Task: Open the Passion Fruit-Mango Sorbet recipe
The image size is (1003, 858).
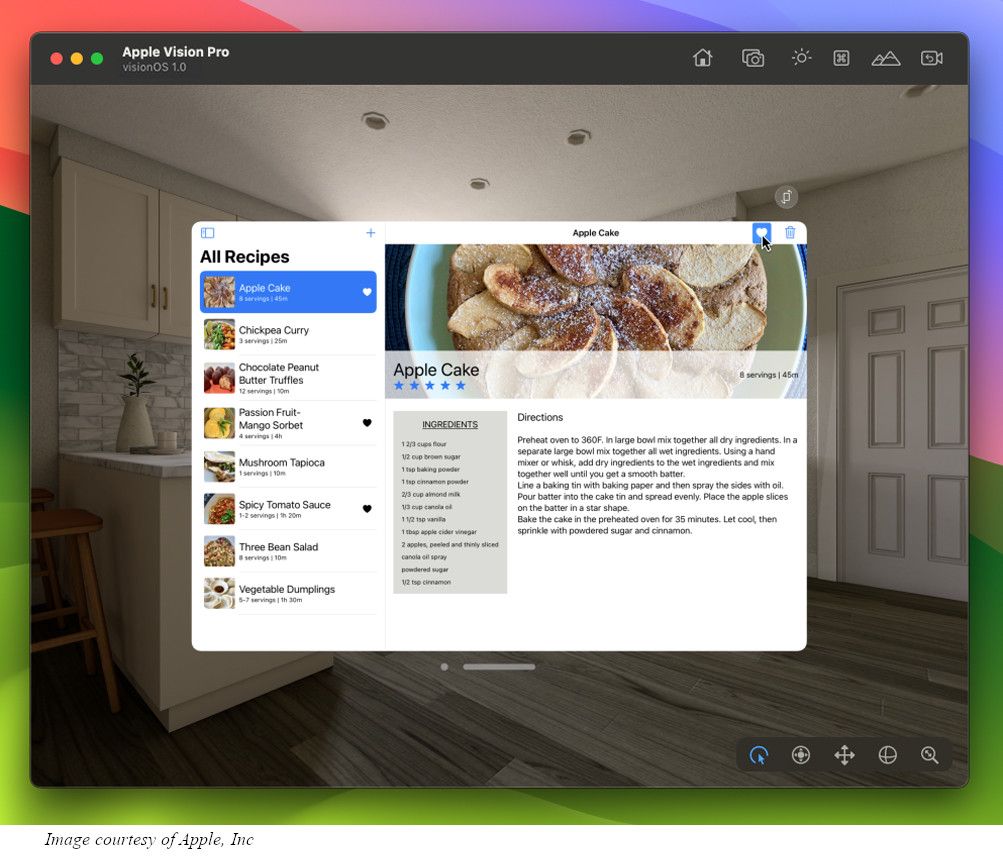Action: click(x=288, y=423)
